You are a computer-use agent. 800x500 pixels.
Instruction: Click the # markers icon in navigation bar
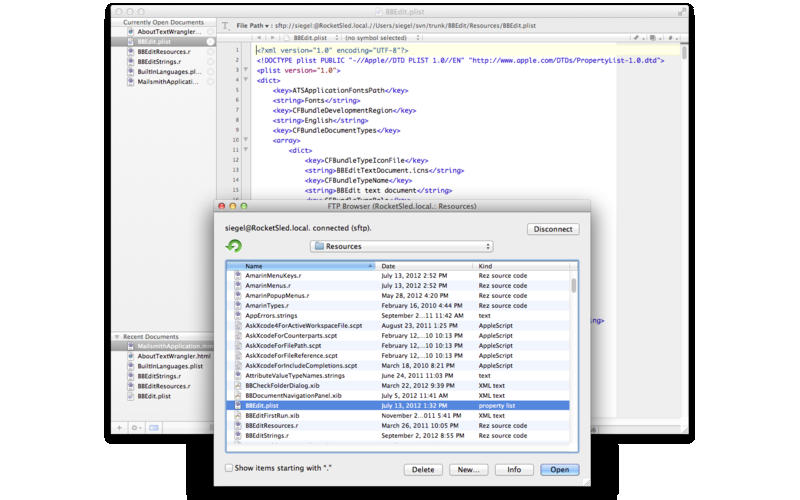(670, 38)
